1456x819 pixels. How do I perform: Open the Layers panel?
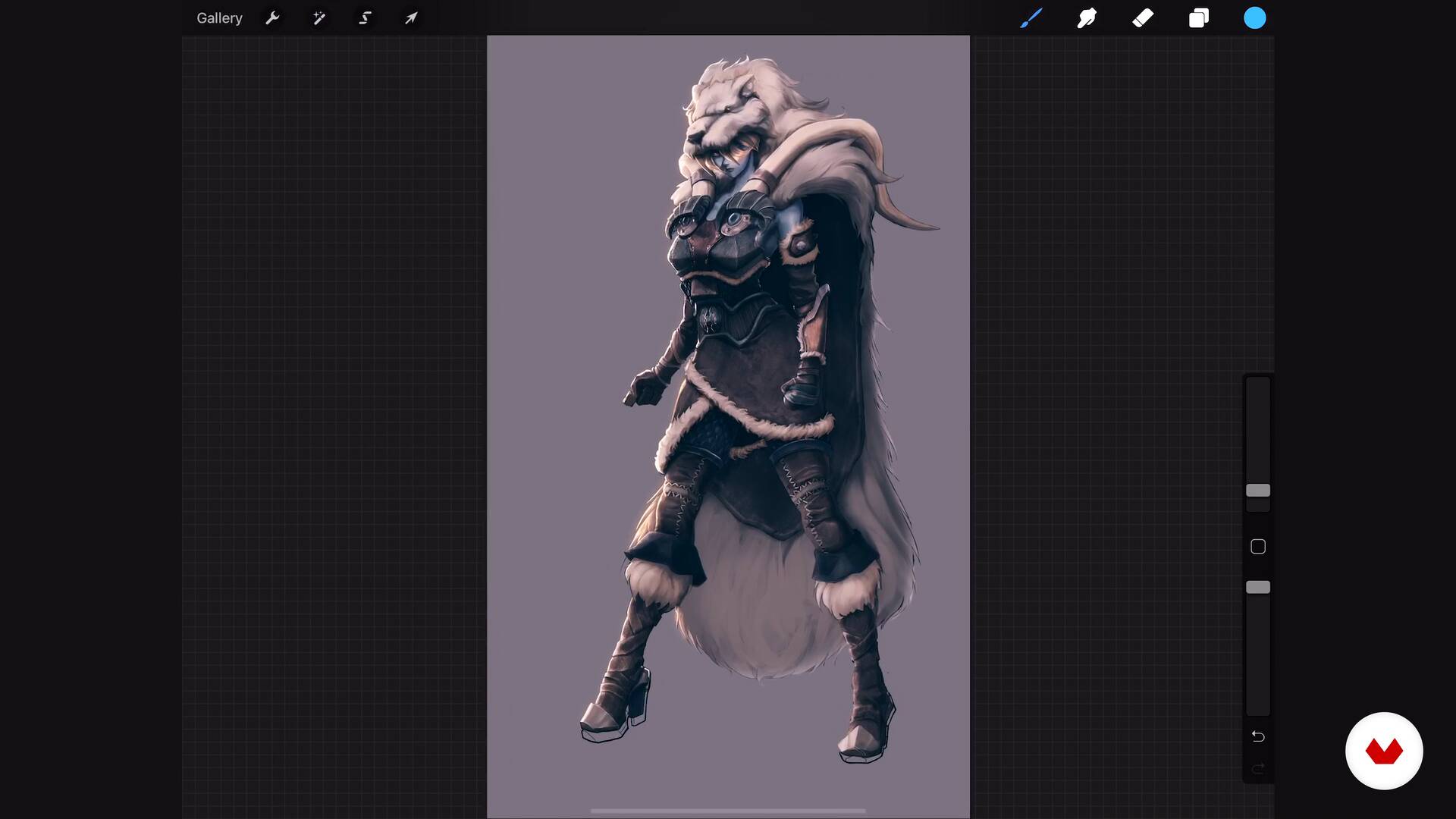1199,18
